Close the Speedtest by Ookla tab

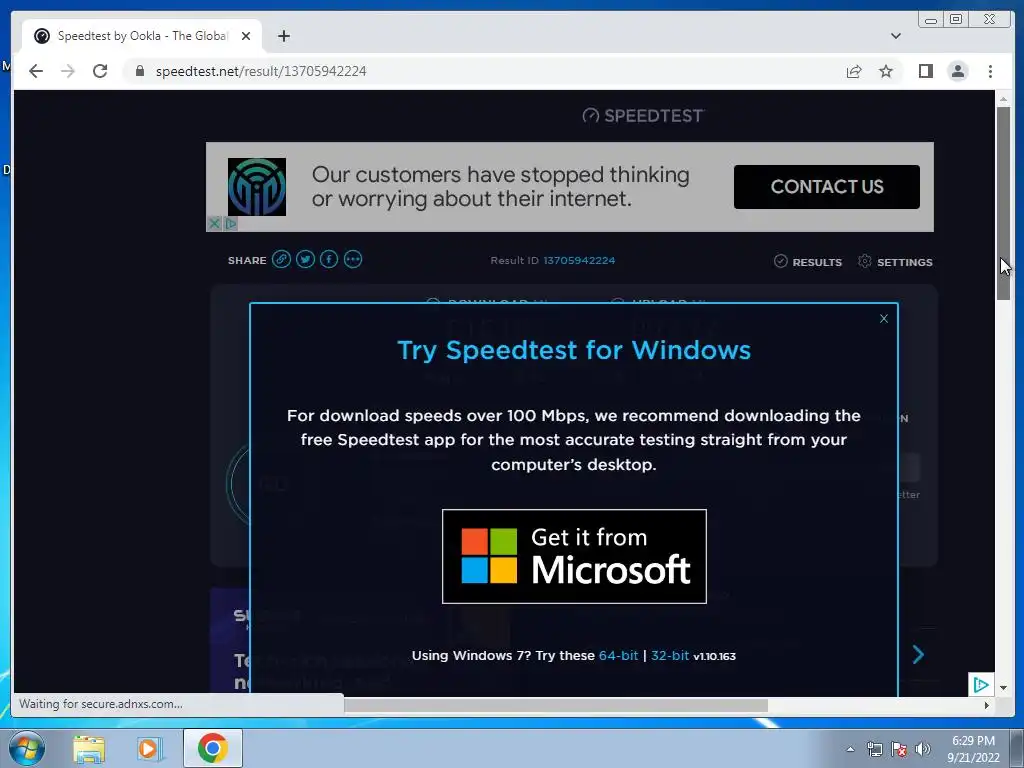246,36
